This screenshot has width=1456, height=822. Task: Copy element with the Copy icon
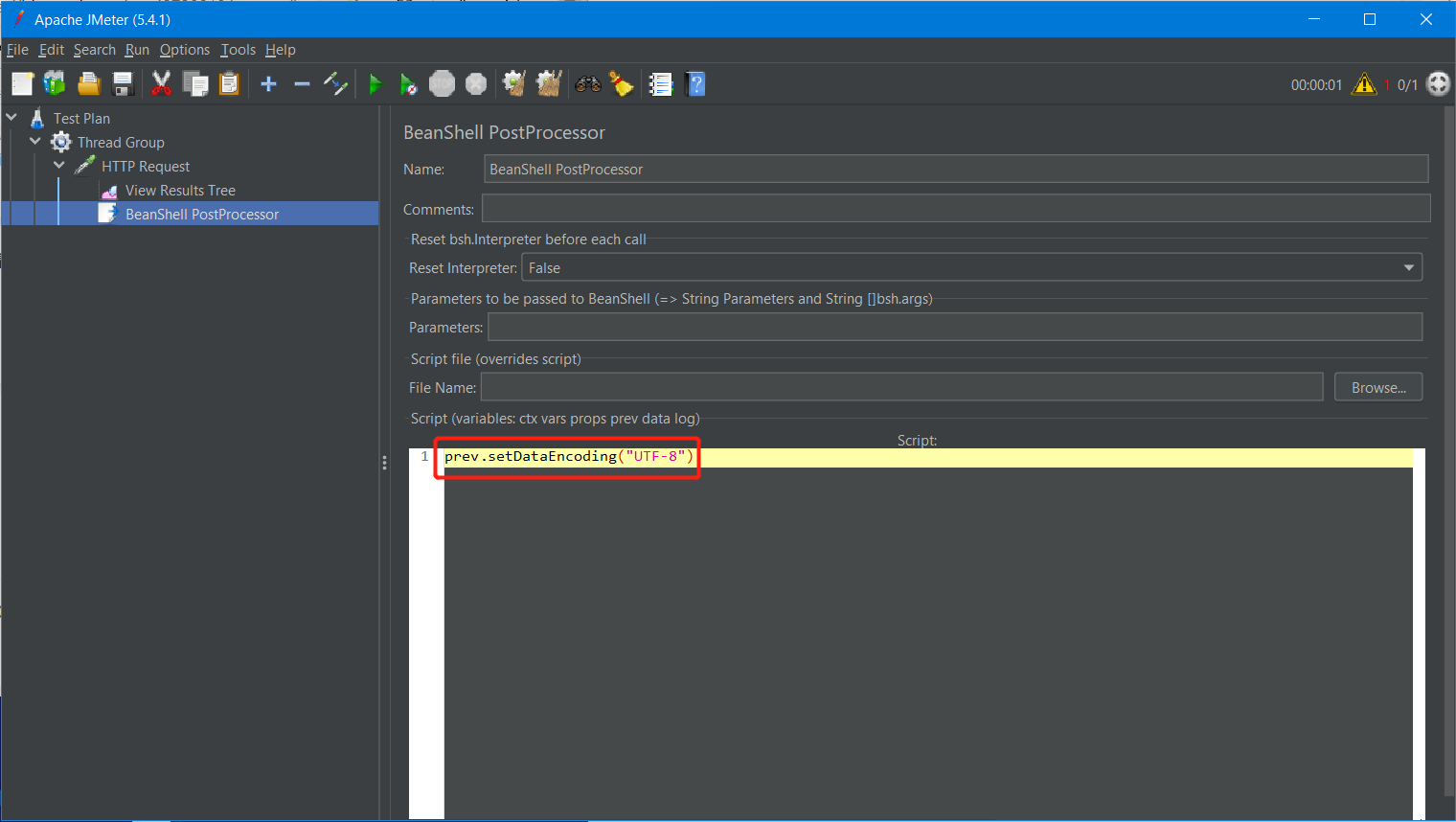(195, 84)
